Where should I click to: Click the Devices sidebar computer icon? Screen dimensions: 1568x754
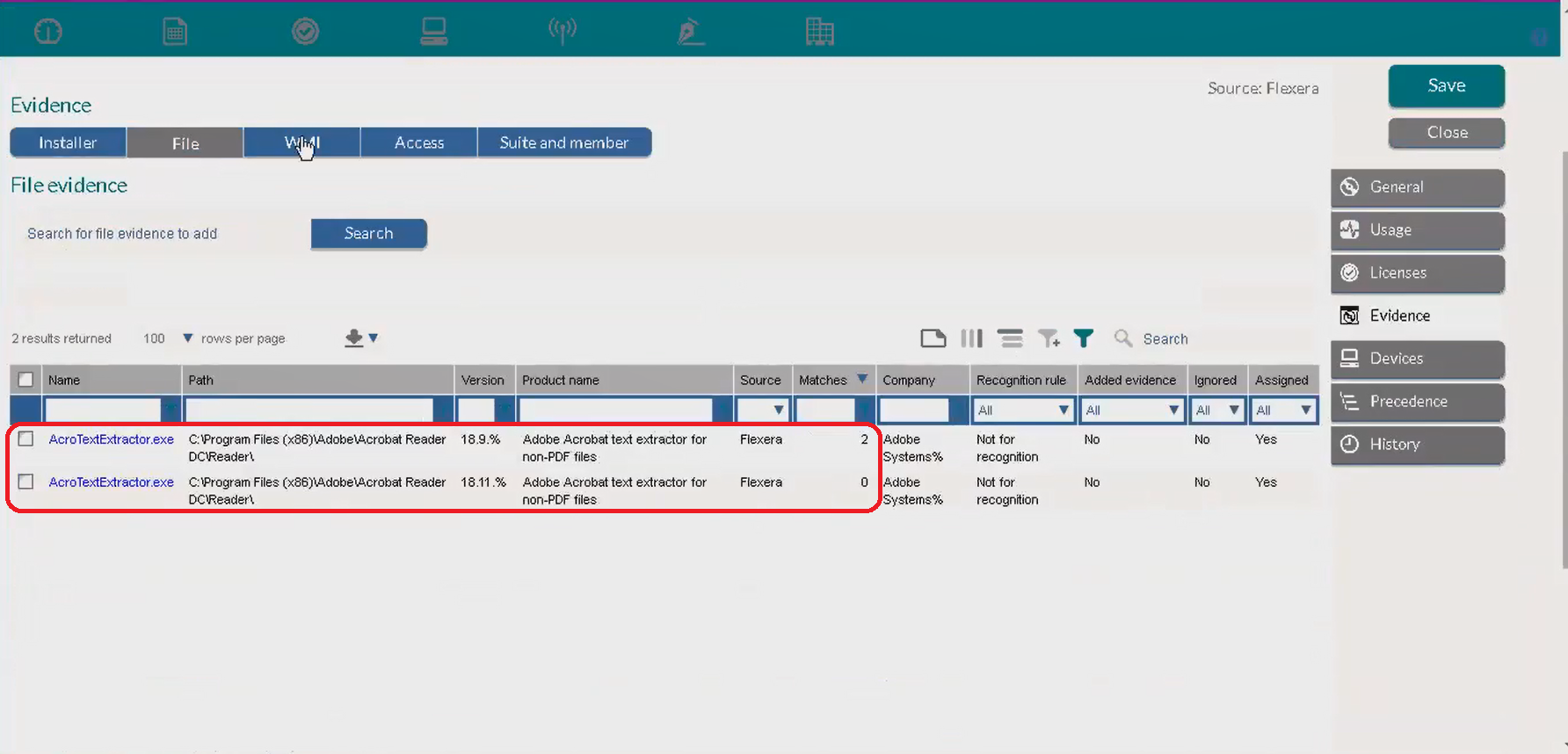coord(1350,359)
